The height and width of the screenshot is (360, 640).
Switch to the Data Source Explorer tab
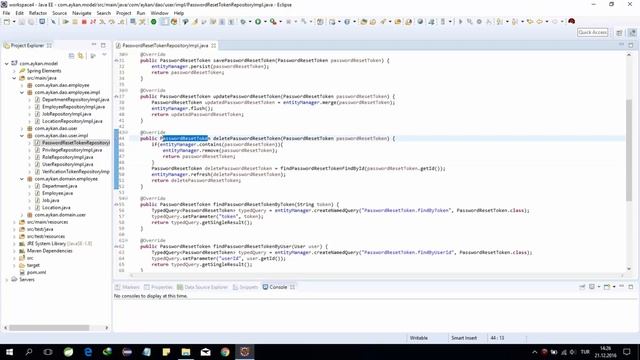pos(202,287)
